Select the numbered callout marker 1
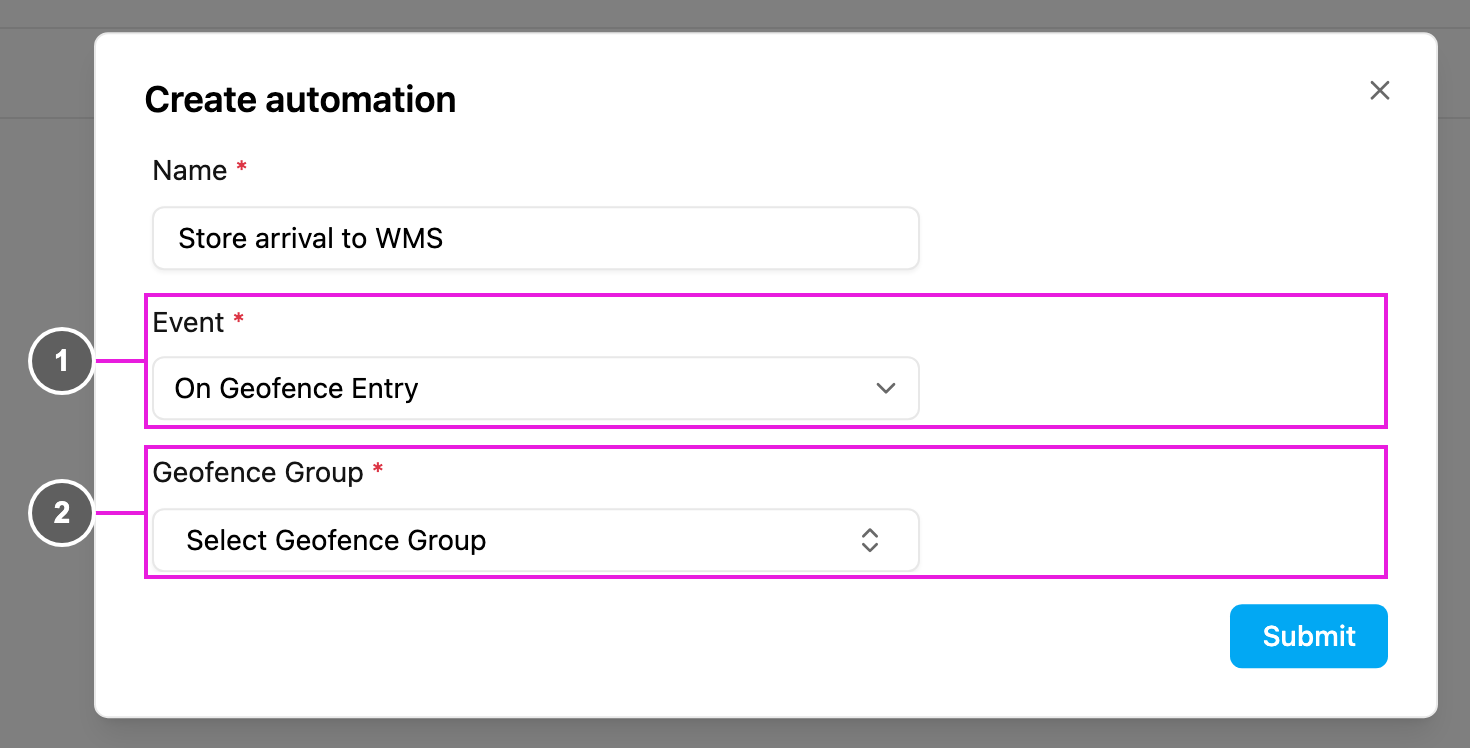1470x748 pixels. click(x=62, y=361)
